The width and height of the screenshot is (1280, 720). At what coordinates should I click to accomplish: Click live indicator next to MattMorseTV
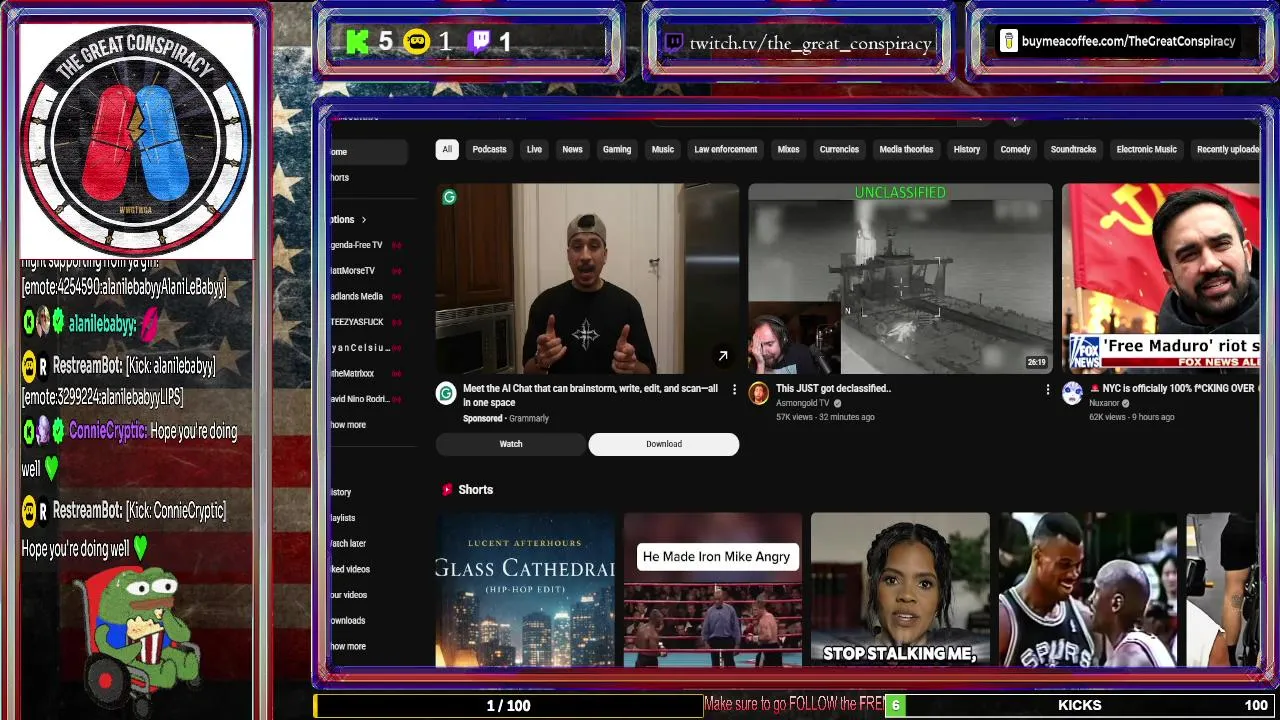pos(397,271)
